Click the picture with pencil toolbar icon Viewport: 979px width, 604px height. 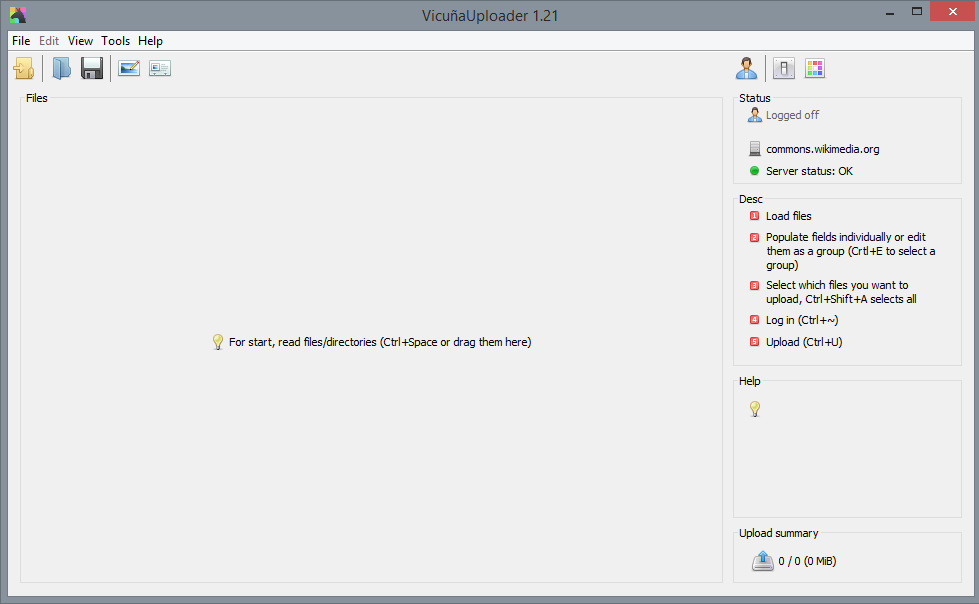tap(129, 68)
